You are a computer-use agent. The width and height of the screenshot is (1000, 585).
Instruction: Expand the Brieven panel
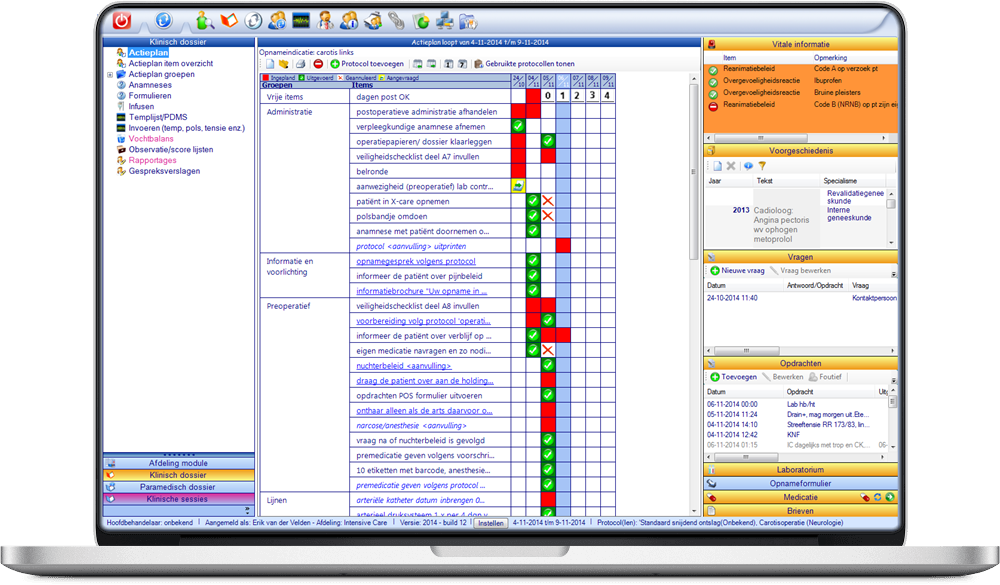click(x=800, y=511)
